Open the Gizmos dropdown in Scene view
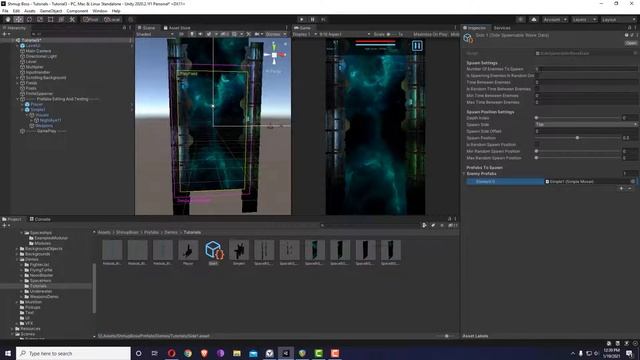The width and height of the screenshot is (640, 360). click(x=276, y=34)
